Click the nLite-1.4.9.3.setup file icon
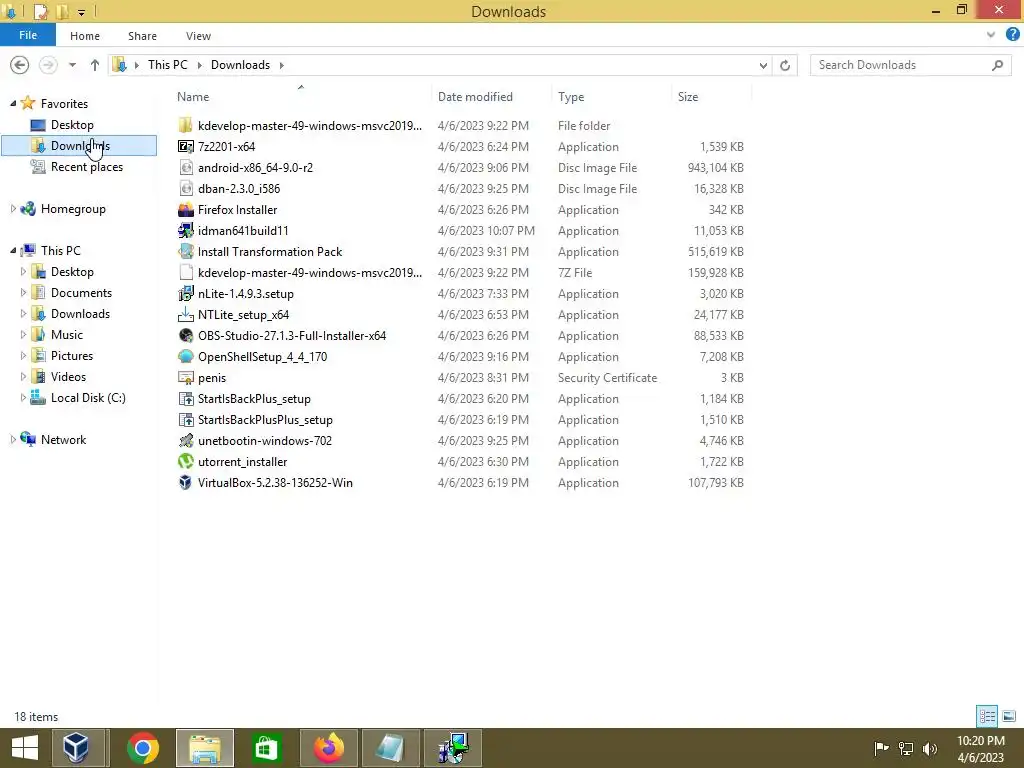The image size is (1024, 768). [x=185, y=294]
